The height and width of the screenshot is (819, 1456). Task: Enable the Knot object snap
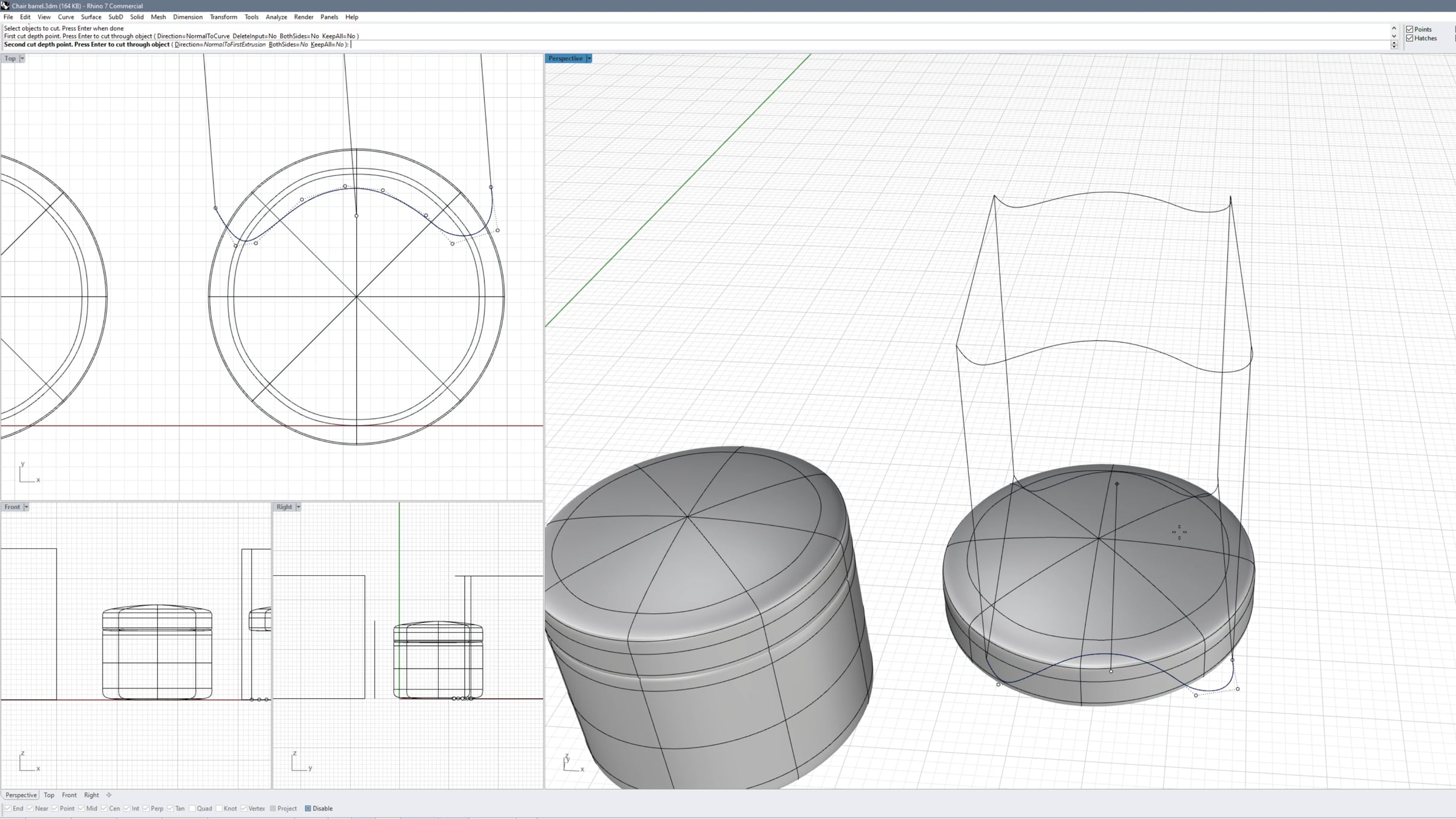pos(219,808)
